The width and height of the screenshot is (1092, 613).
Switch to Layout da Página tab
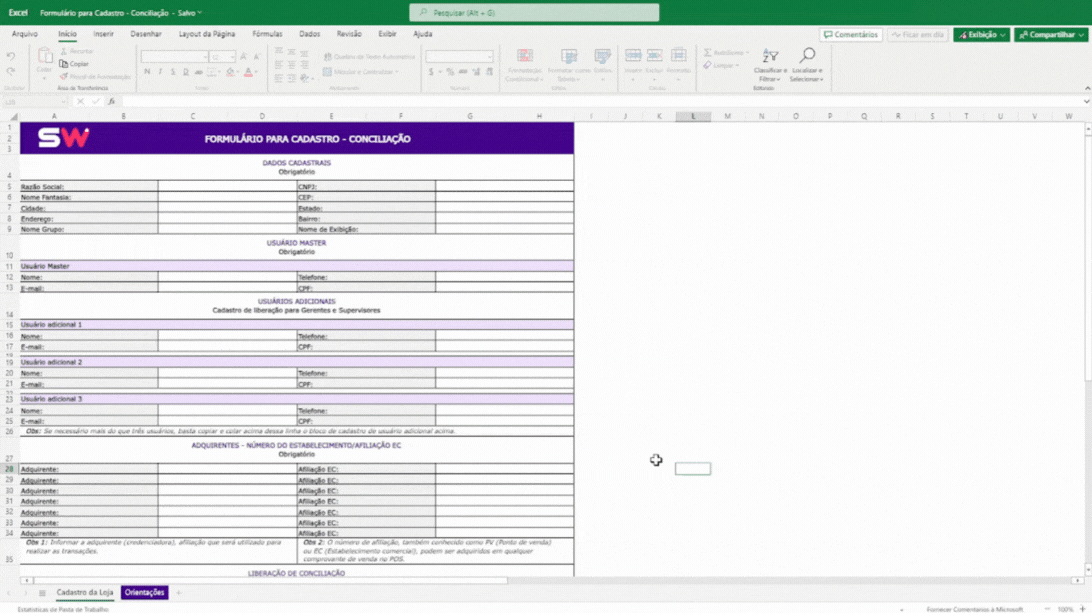207,33
